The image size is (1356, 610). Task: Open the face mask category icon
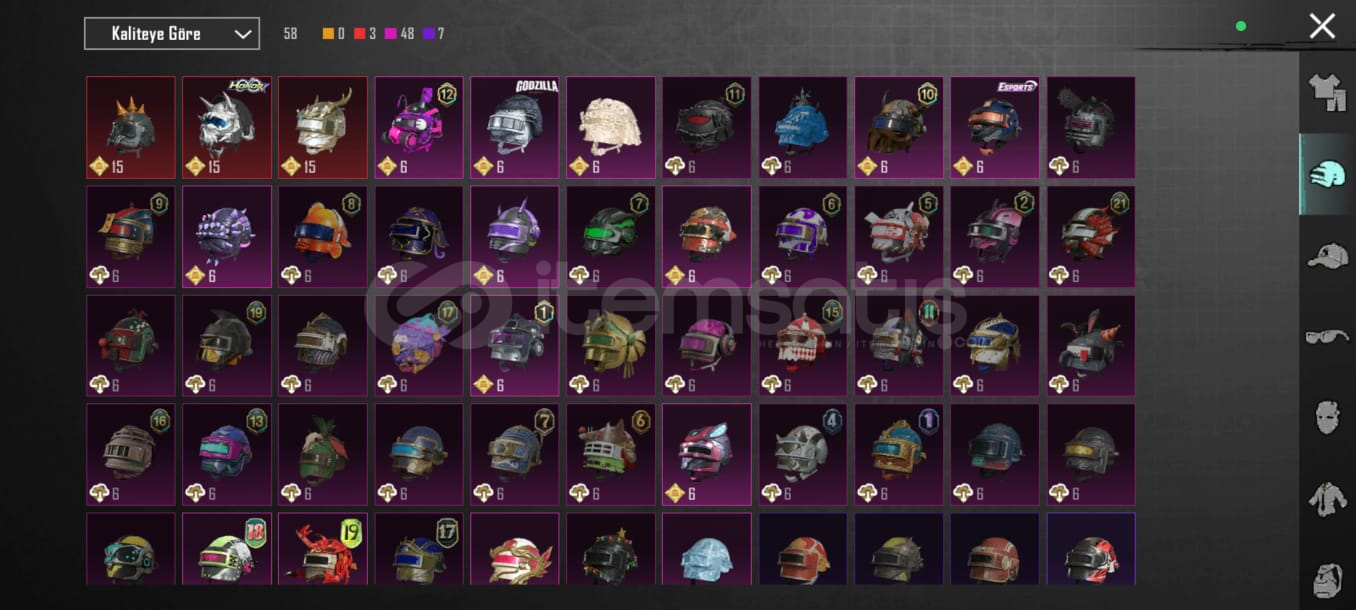coord(1327,416)
